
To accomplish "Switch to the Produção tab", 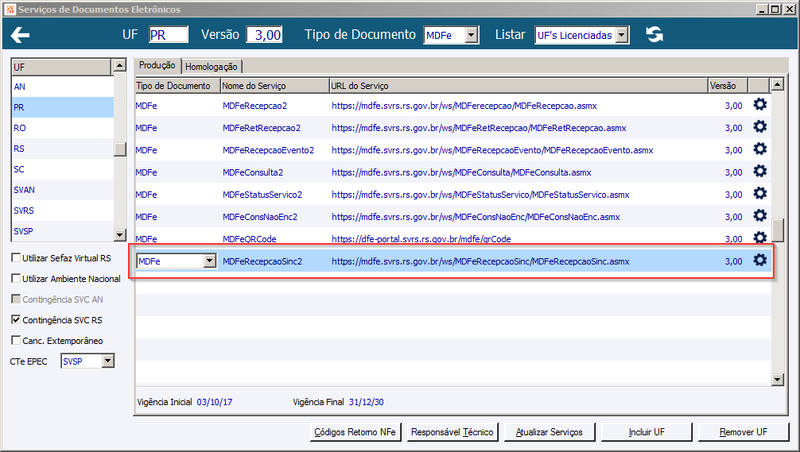I will click(157, 65).
